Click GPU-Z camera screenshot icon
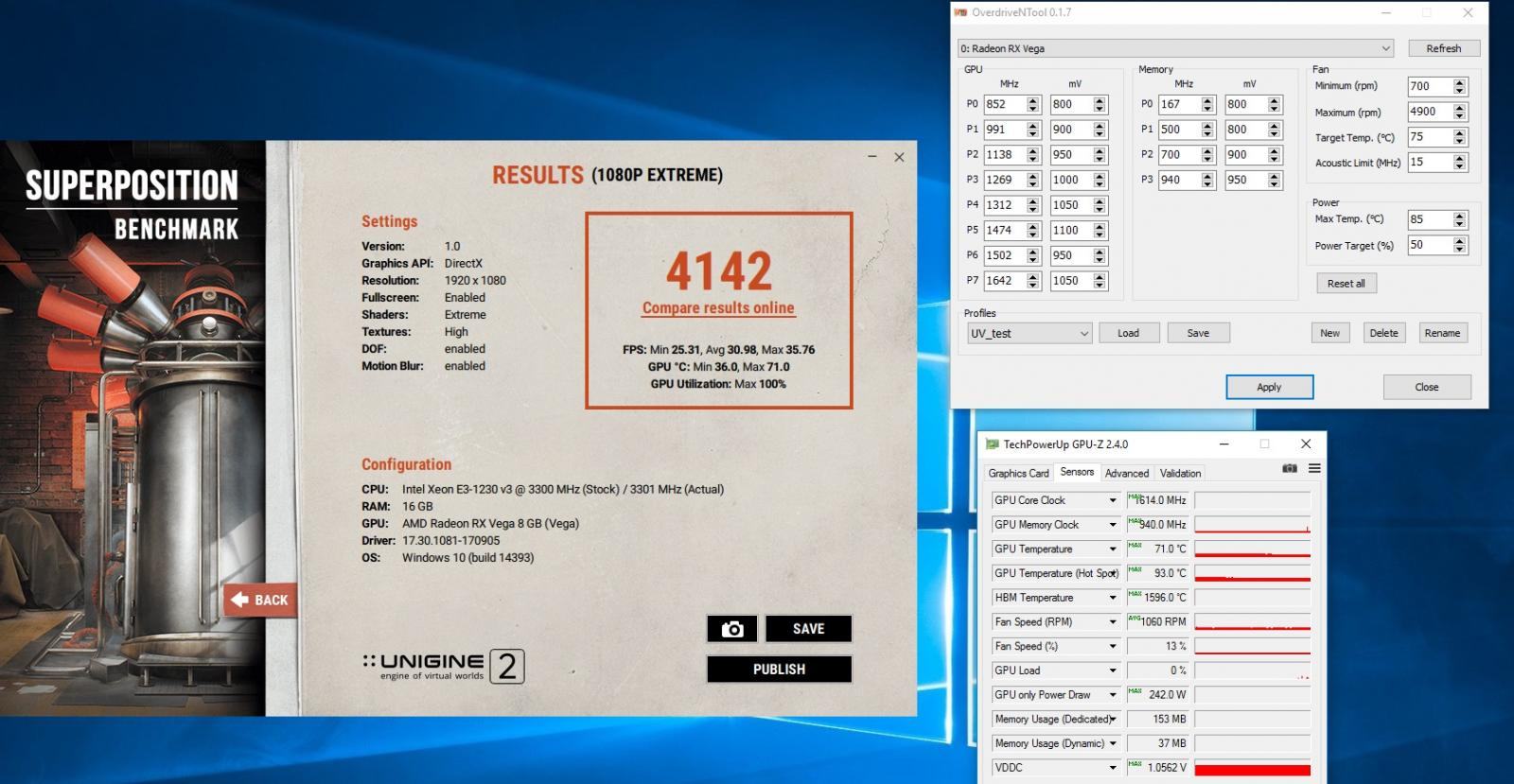Viewport: 1514px width, 784px height. pos(1289,468)
